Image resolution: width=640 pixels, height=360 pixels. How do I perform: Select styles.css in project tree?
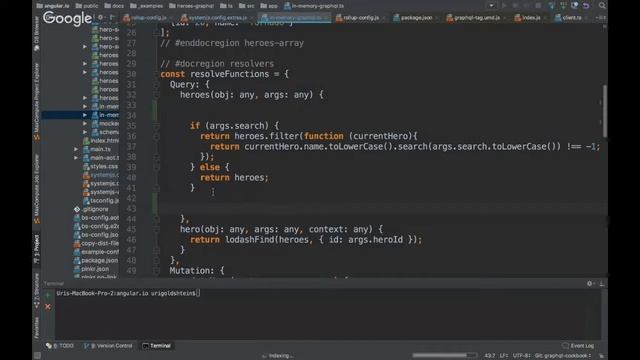(x=101, y=167)
